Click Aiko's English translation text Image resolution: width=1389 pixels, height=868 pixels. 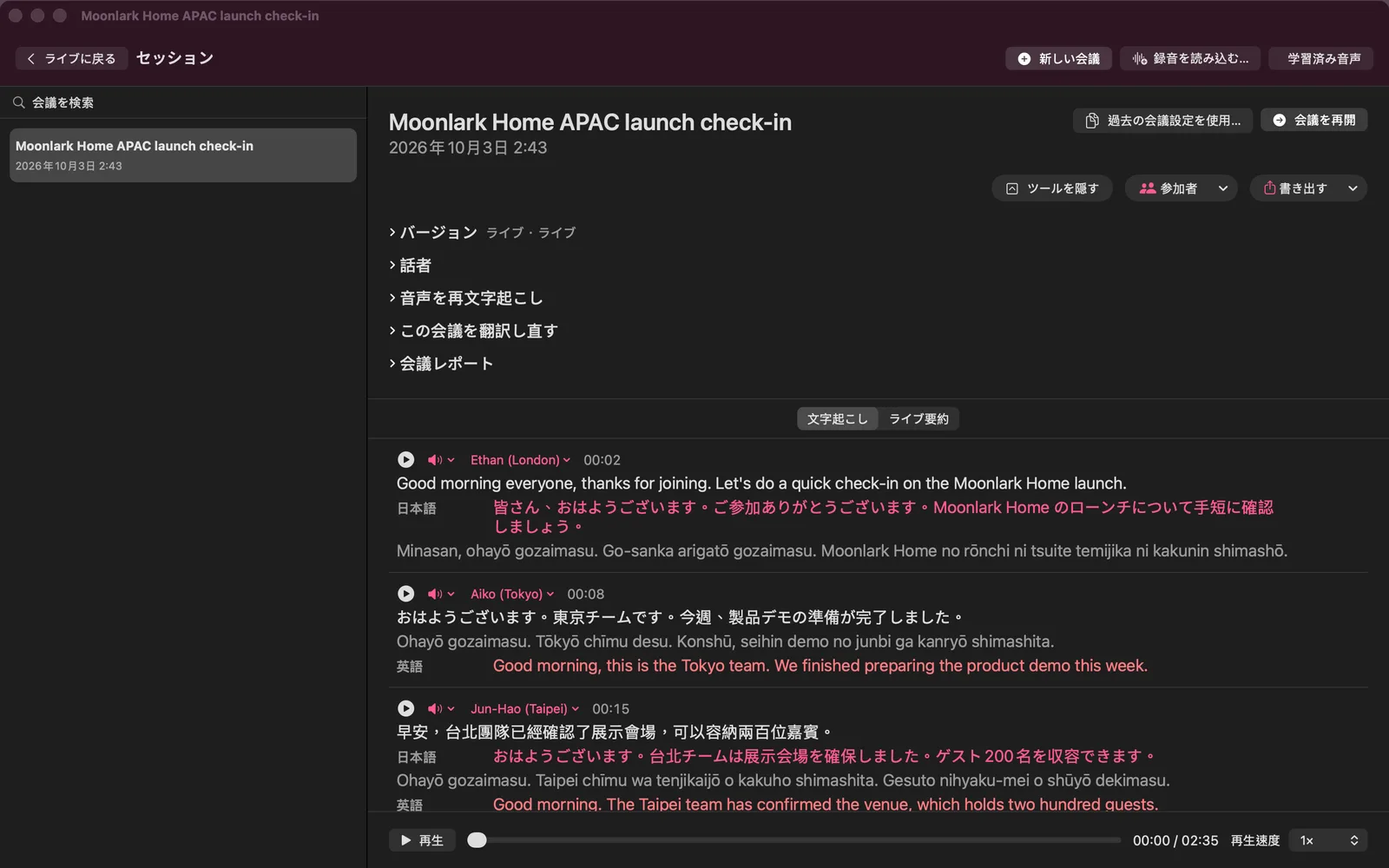pyautogui.click(x=820, y=666)
